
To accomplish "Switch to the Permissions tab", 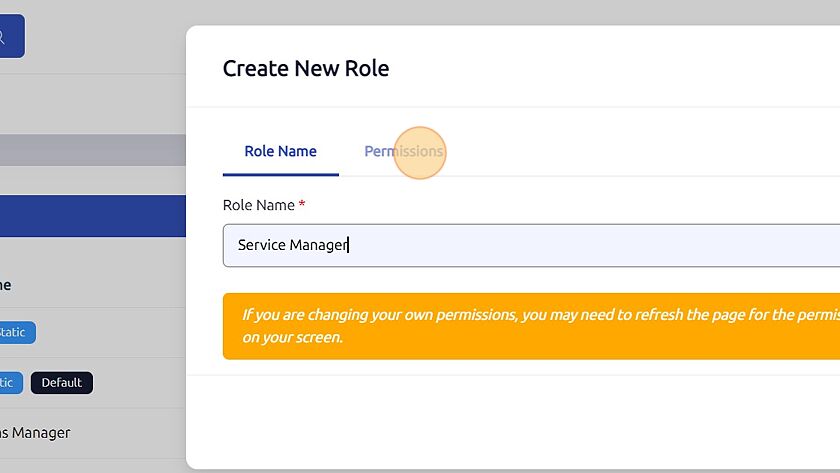I will [x=403, y=151].
